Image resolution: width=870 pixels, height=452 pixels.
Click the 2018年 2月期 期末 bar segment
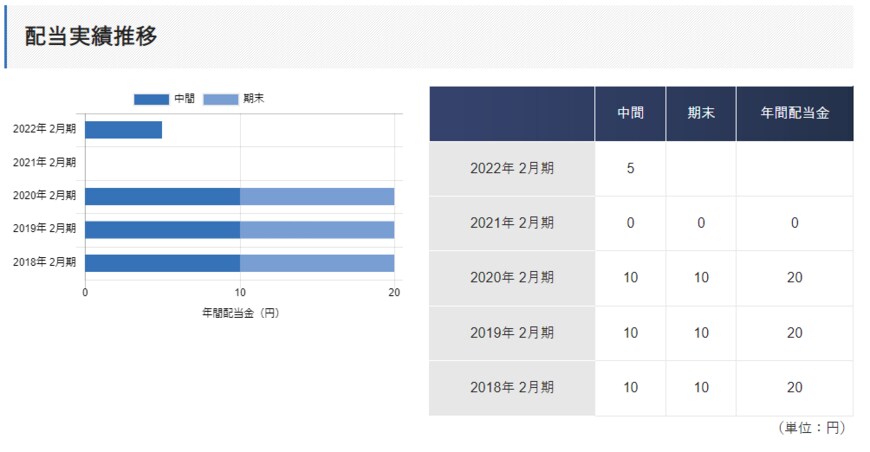(x=317, y=262)
